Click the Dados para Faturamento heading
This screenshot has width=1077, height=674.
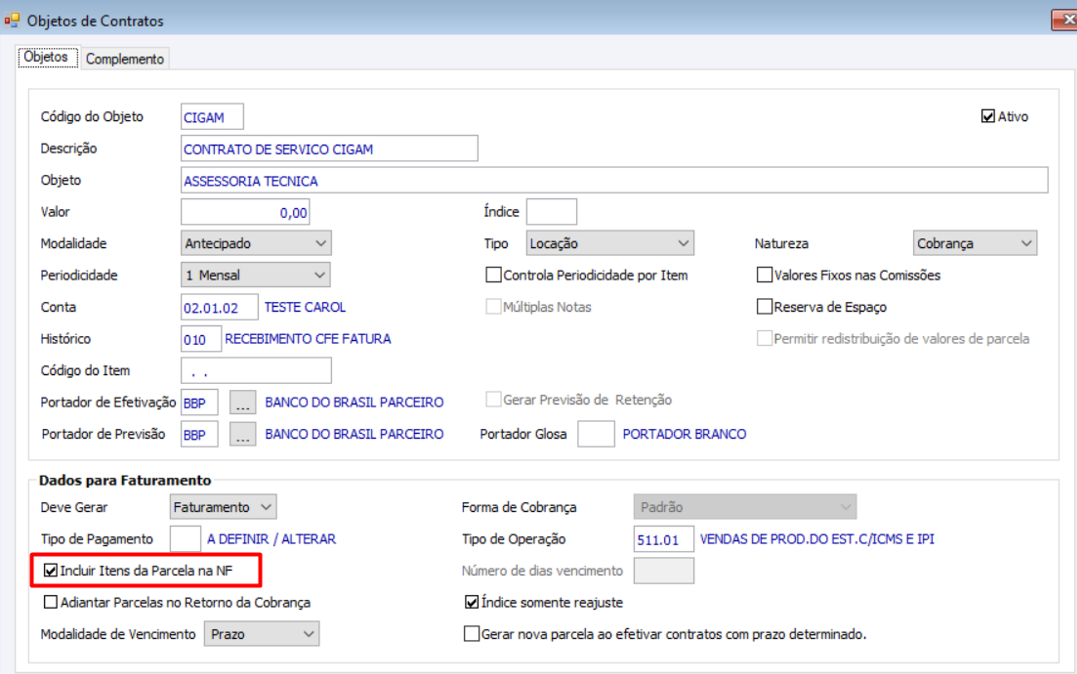coord(125,480)
